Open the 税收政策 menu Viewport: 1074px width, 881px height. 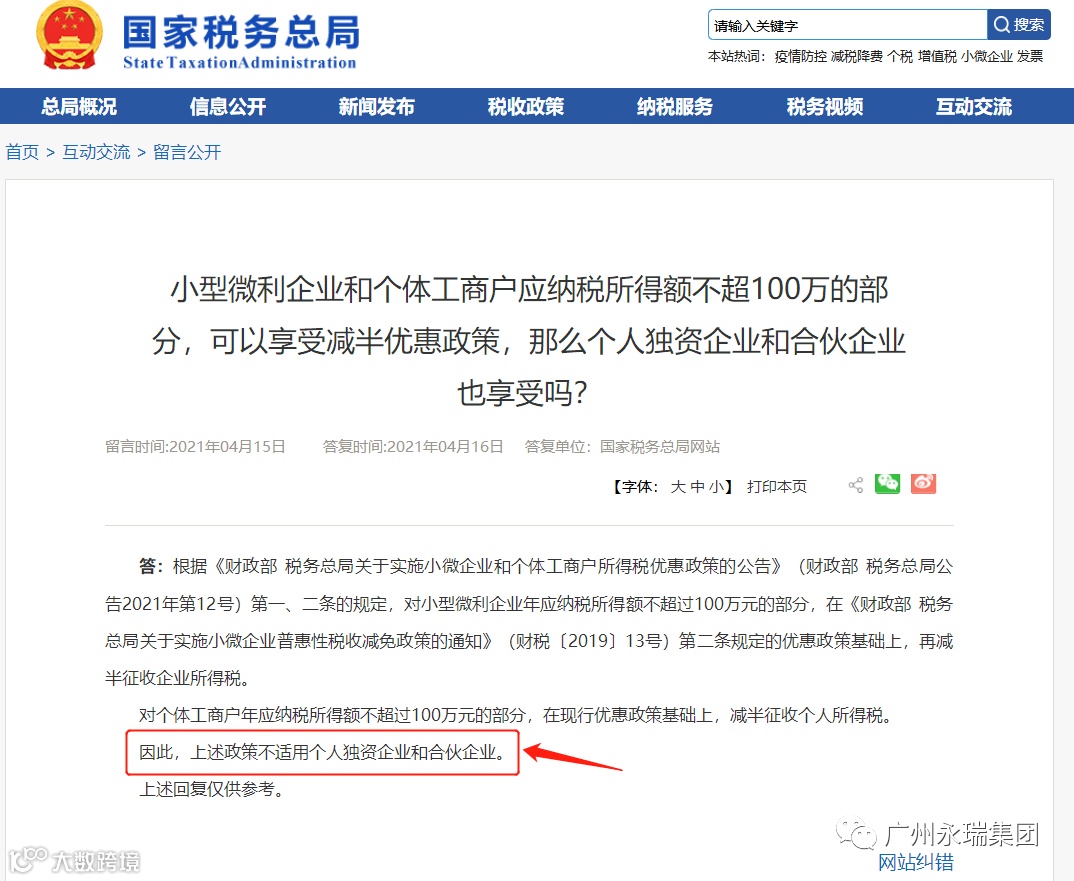pyautogui.click(x=526, y=106)
